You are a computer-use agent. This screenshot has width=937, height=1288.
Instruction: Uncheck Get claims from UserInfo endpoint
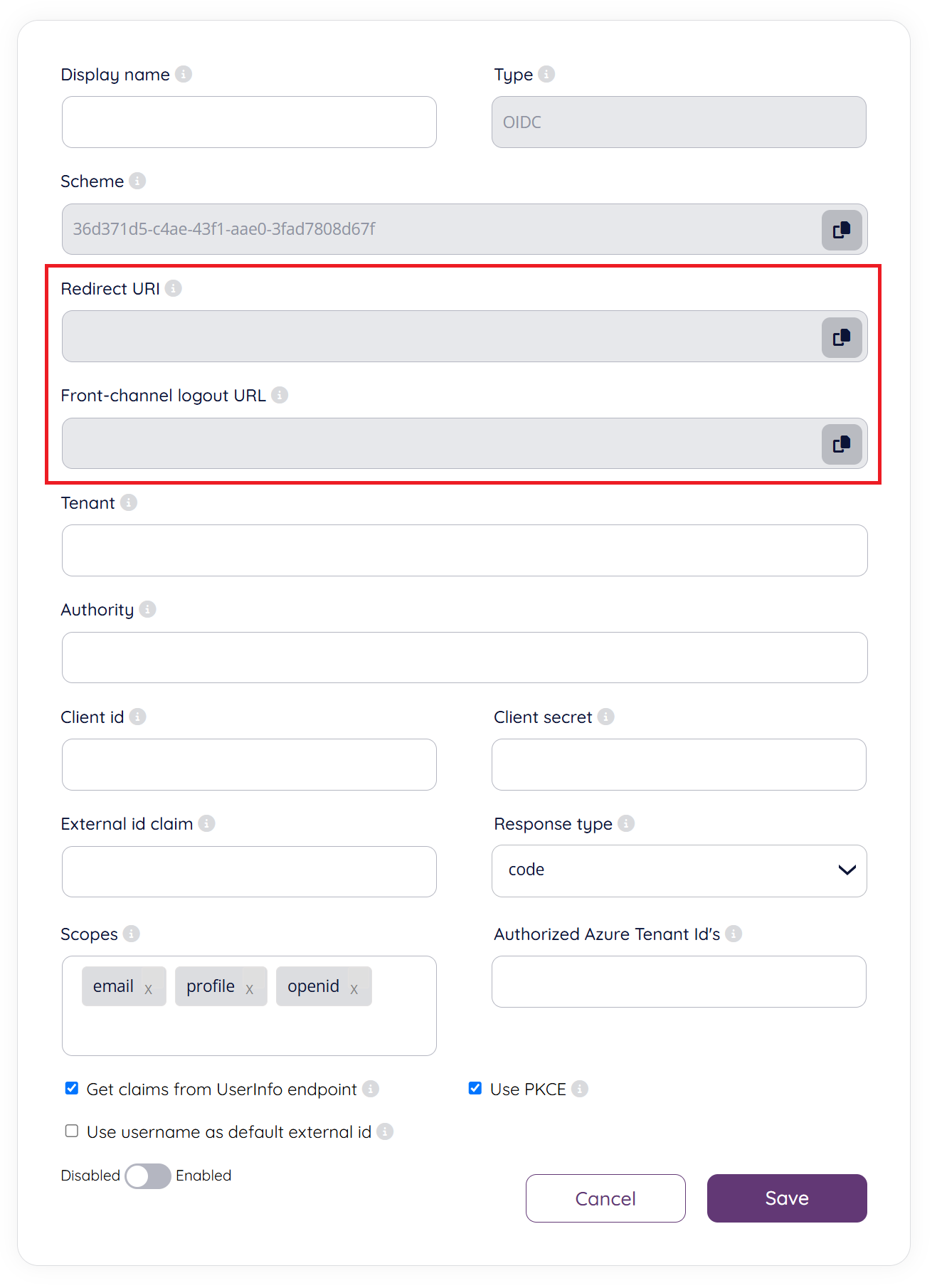(x=72, y=1088)
